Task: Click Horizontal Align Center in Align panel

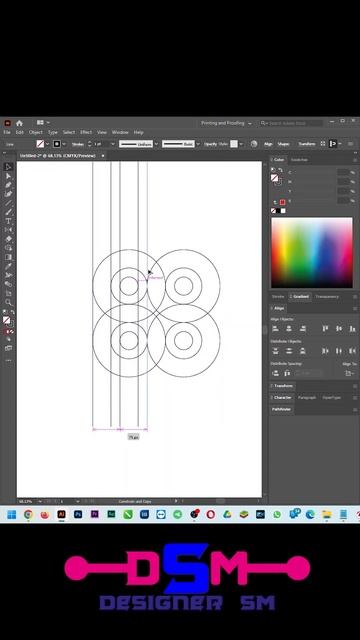Action: (289, 329)
